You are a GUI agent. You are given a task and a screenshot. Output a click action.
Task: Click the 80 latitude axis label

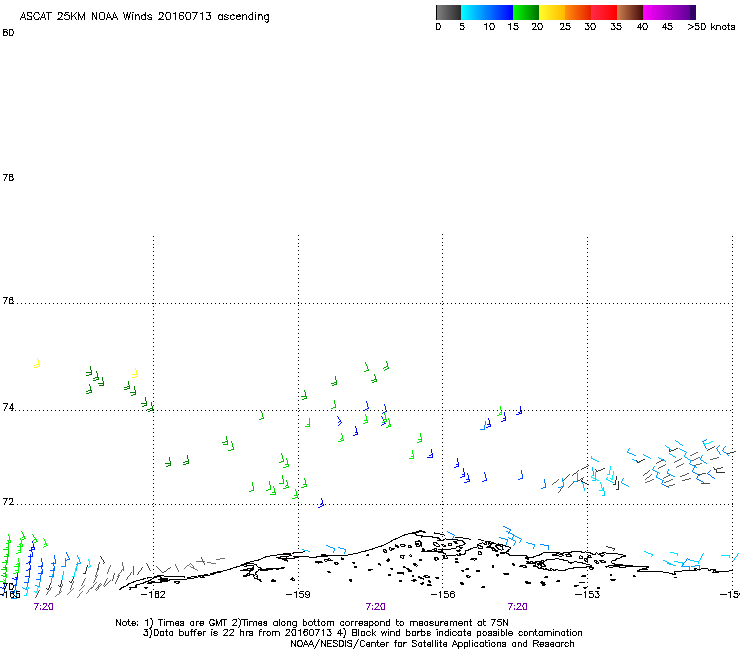(8, 33)
